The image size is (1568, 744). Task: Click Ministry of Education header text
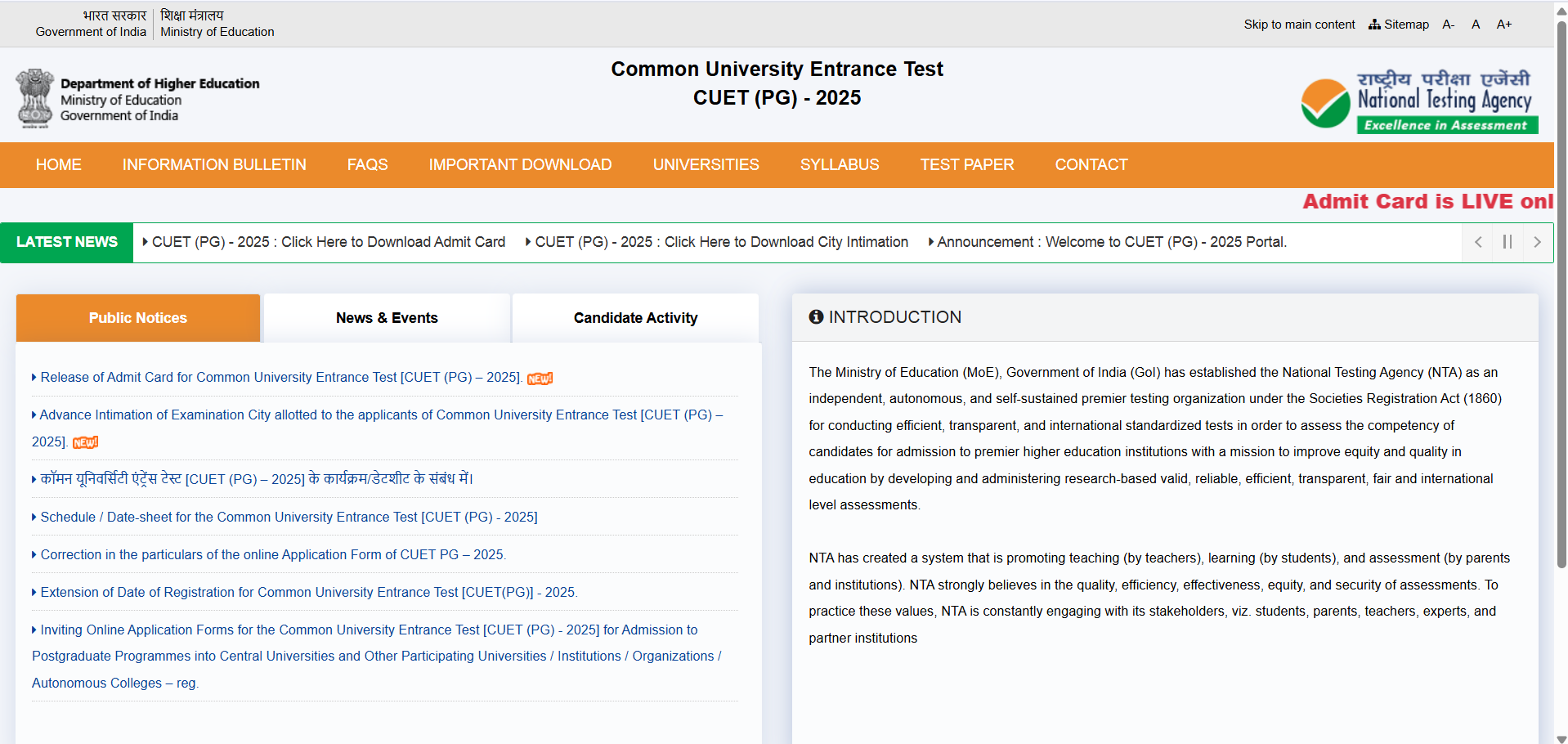tap(217, 32)
